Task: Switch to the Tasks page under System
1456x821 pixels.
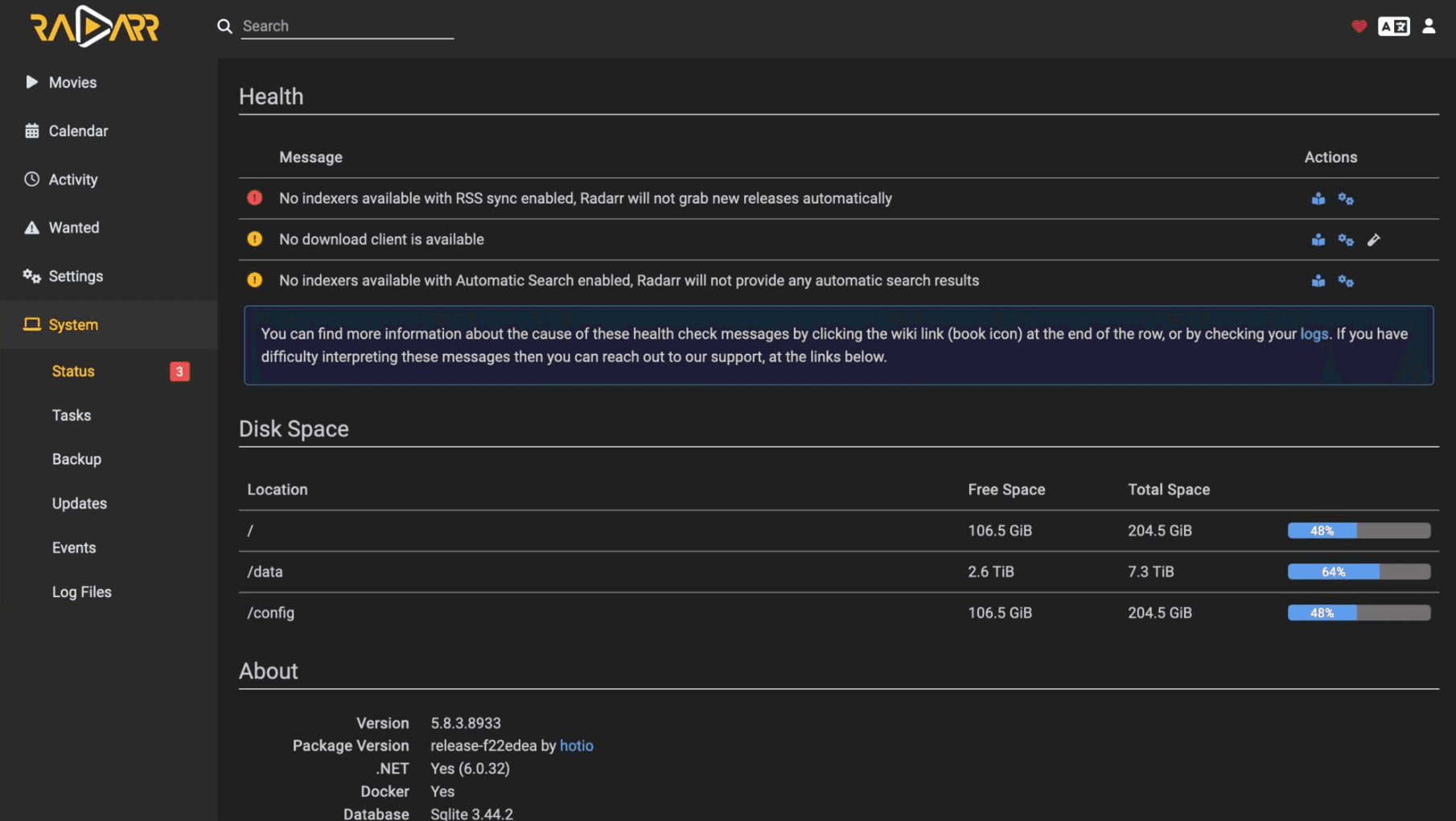Action: pyautogui.click(x=71, y=415)
